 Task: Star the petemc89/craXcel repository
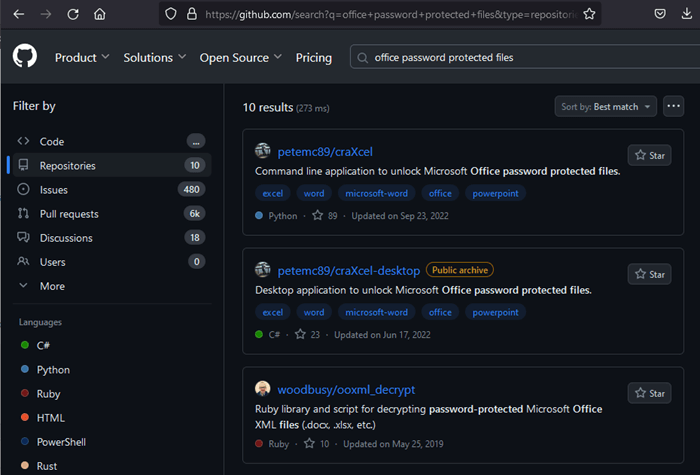649,155
